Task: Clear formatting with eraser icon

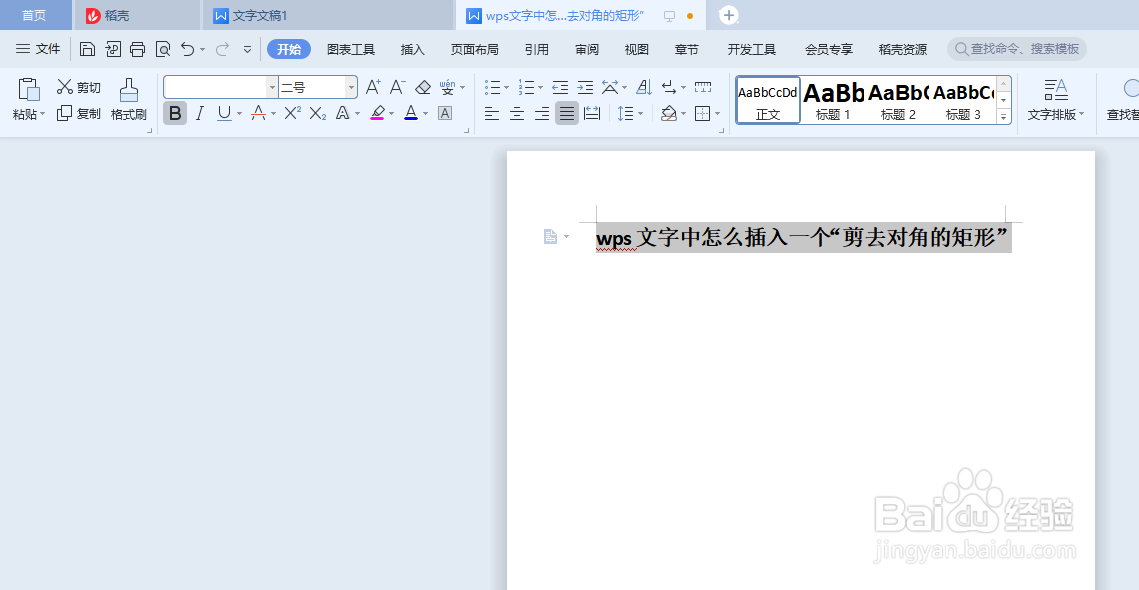Action: 423,88
